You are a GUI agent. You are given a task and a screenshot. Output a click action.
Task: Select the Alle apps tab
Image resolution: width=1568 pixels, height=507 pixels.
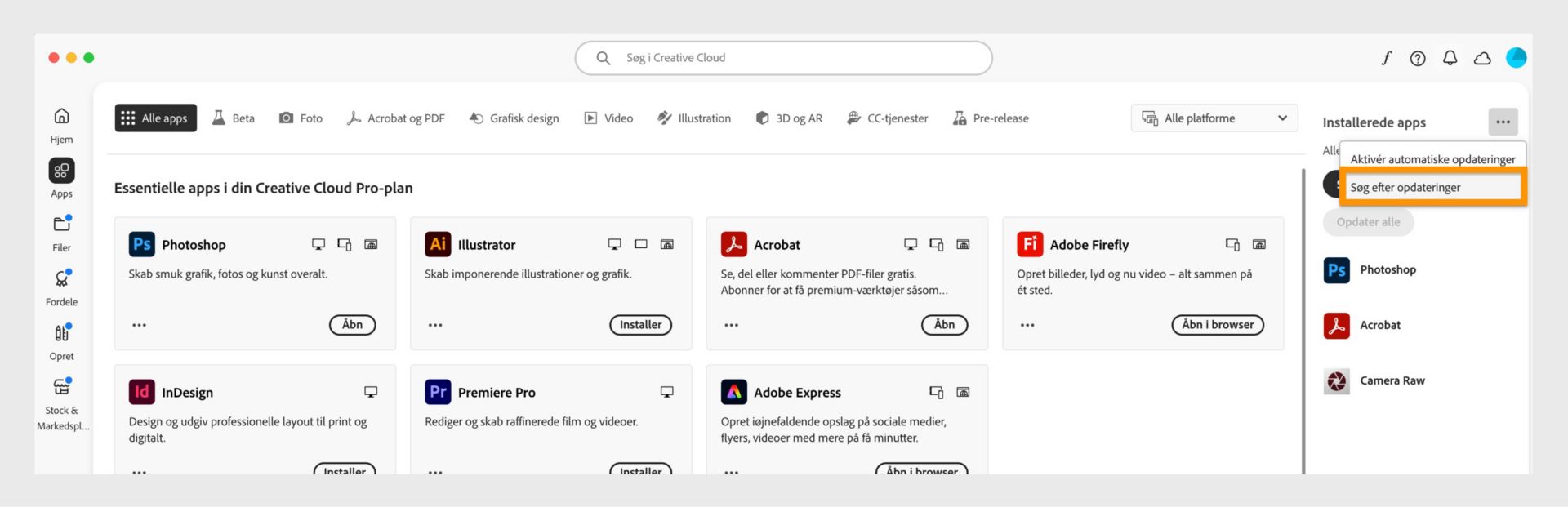(155, 118)
